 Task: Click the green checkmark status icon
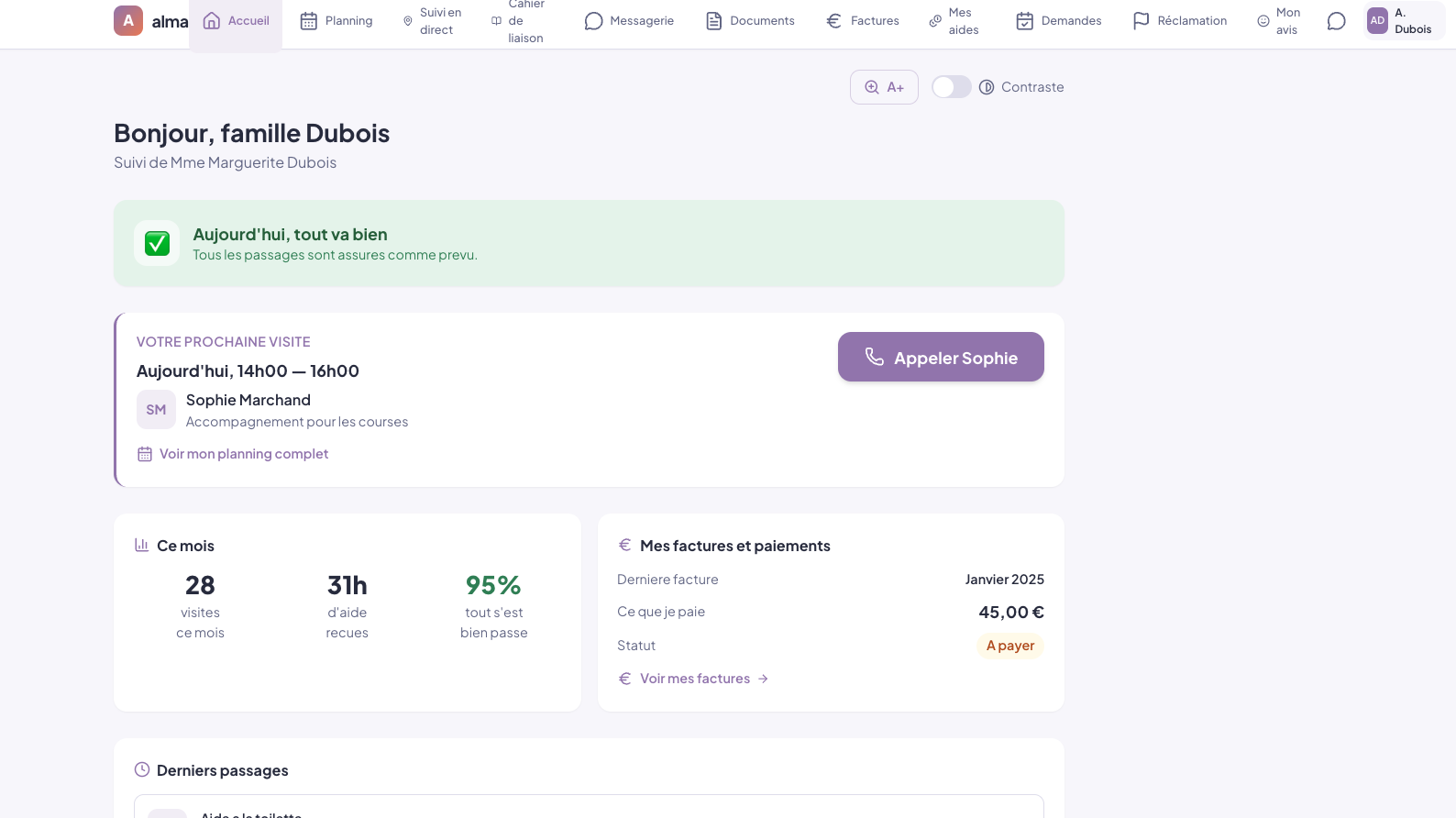[x=157, y=243]
